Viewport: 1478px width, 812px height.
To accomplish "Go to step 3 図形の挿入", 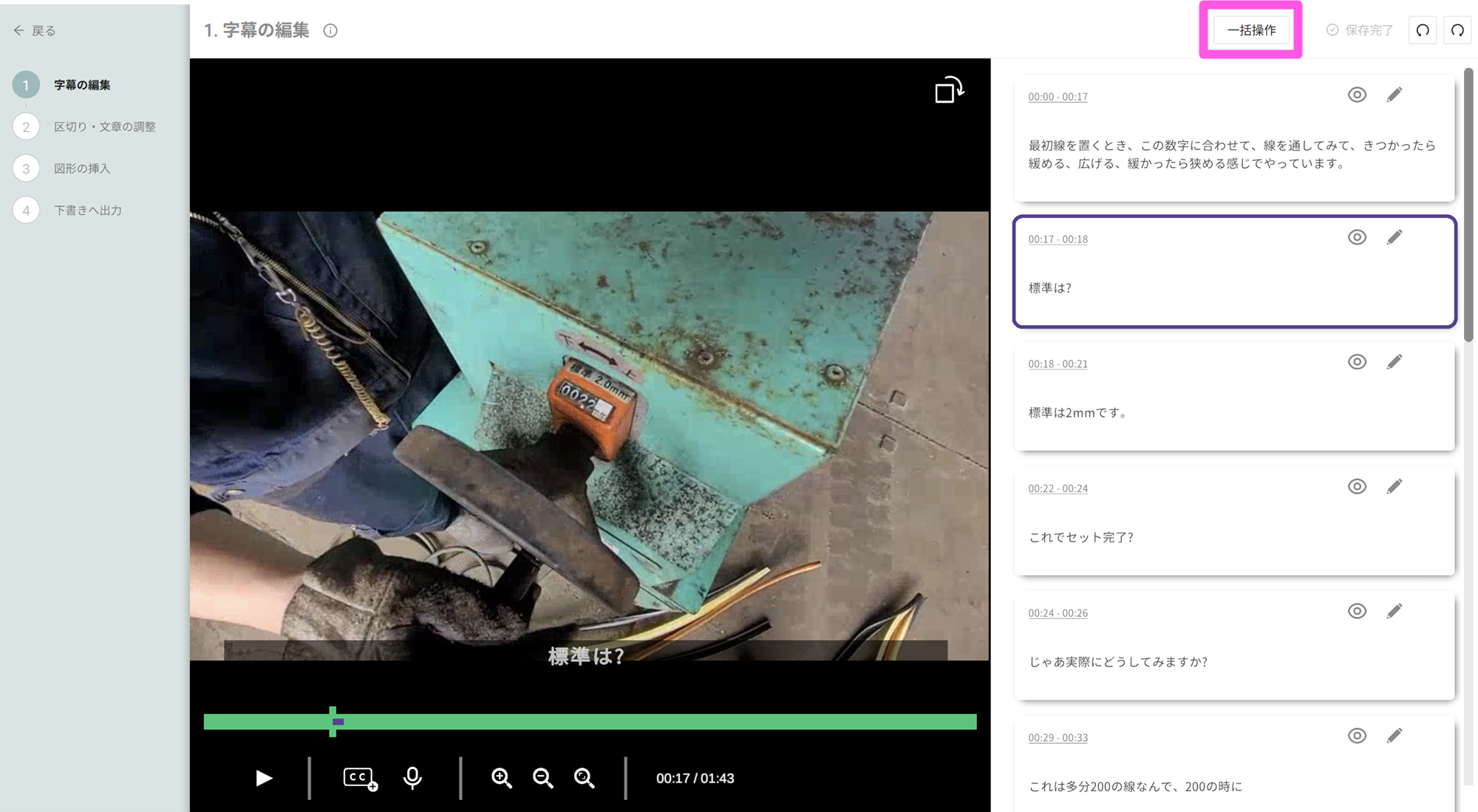I will click(81, 168).
